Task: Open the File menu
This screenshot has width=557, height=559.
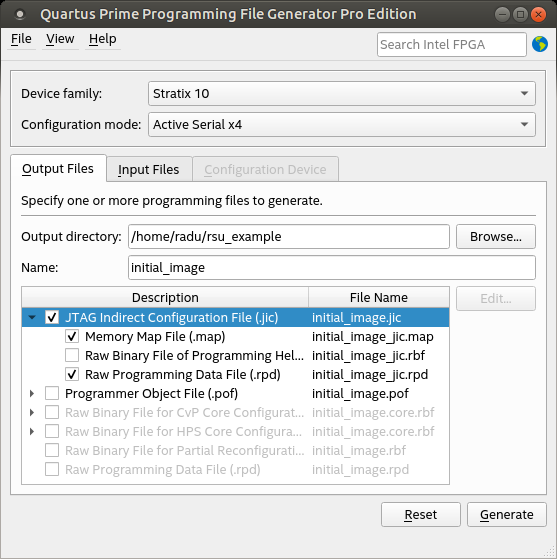Action: pos(21,39)
